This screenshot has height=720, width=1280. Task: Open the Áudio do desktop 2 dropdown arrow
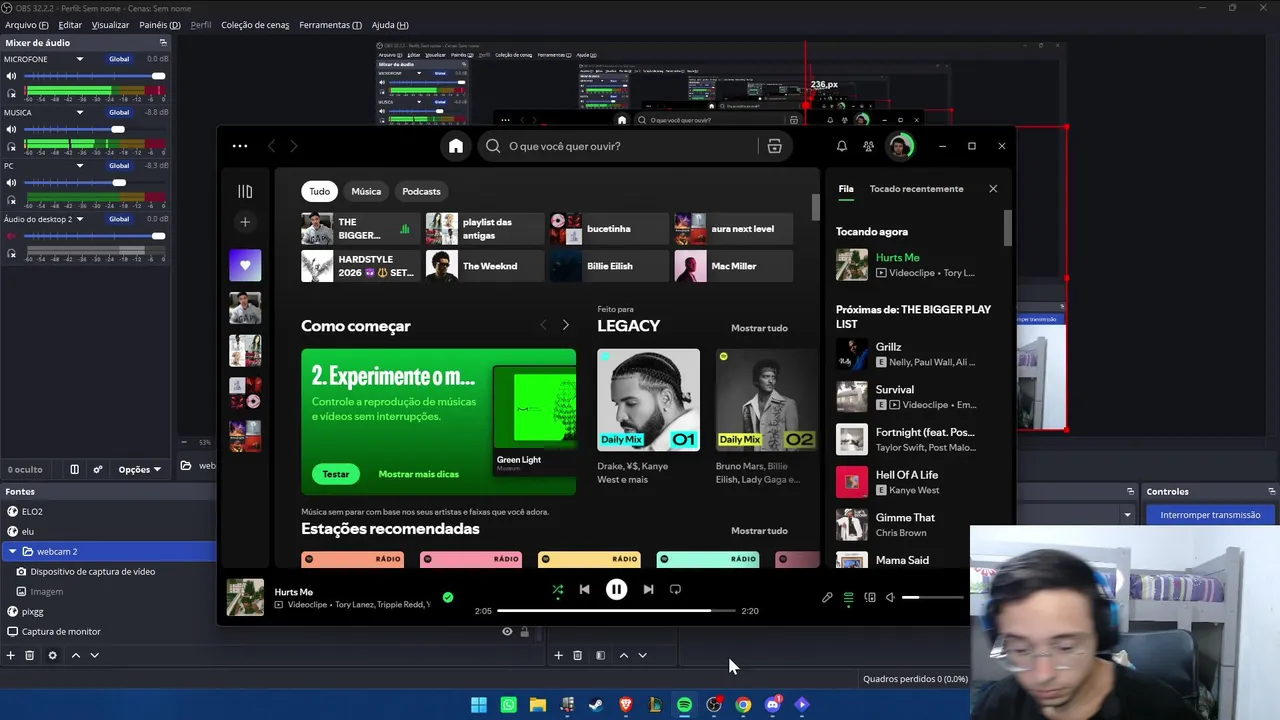click(x=80, y=219)
